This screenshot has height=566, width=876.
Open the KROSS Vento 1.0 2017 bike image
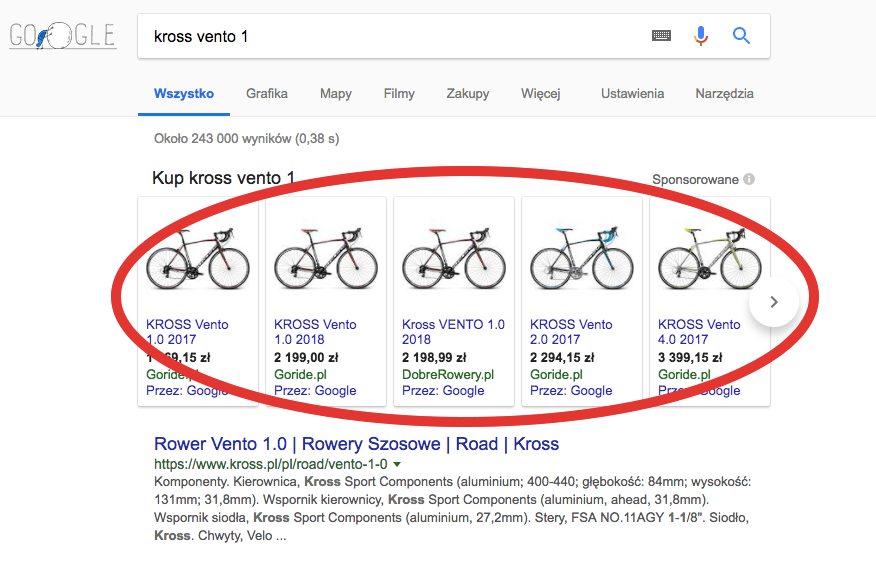point(198,258)
